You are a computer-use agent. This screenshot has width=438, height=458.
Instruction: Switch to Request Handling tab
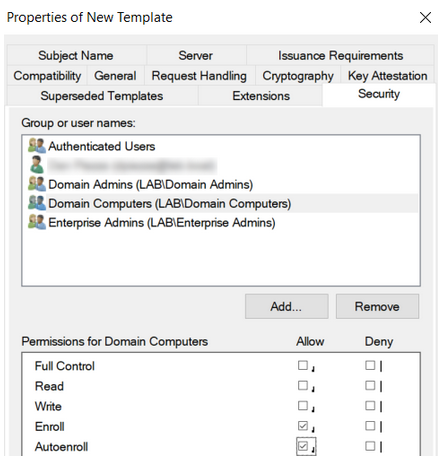coord(199,76)
